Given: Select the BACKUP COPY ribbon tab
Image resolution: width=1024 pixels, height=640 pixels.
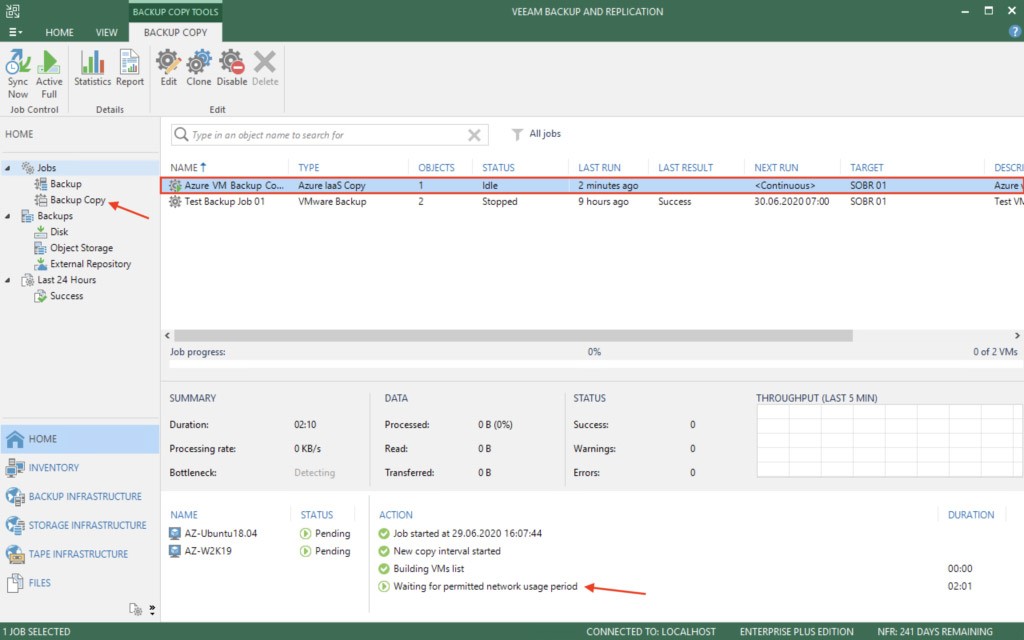Looking at the screenshot, I should click(x=175, y=32).
